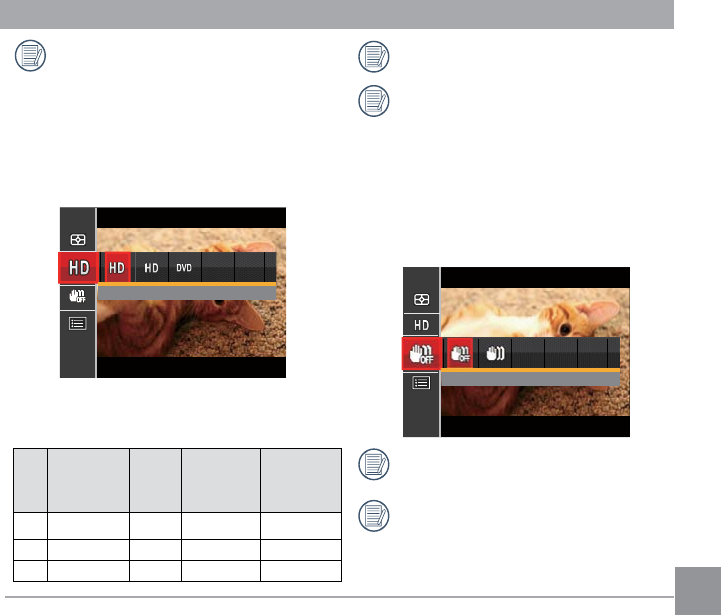Click the note icon at top left

[30, 56]
